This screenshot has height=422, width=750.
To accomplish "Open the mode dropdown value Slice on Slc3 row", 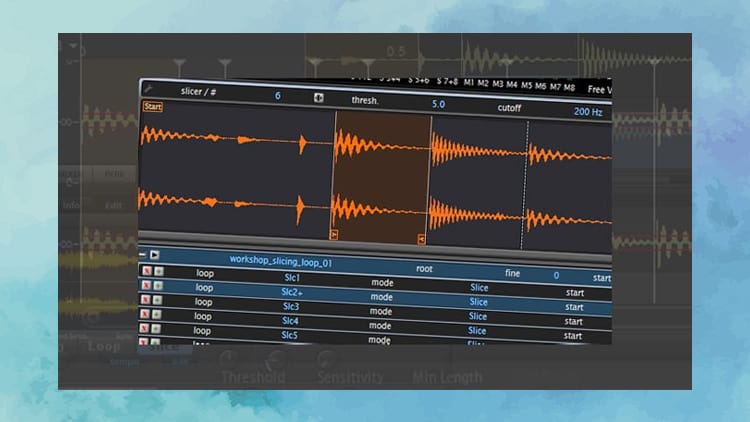I will 477,316.
